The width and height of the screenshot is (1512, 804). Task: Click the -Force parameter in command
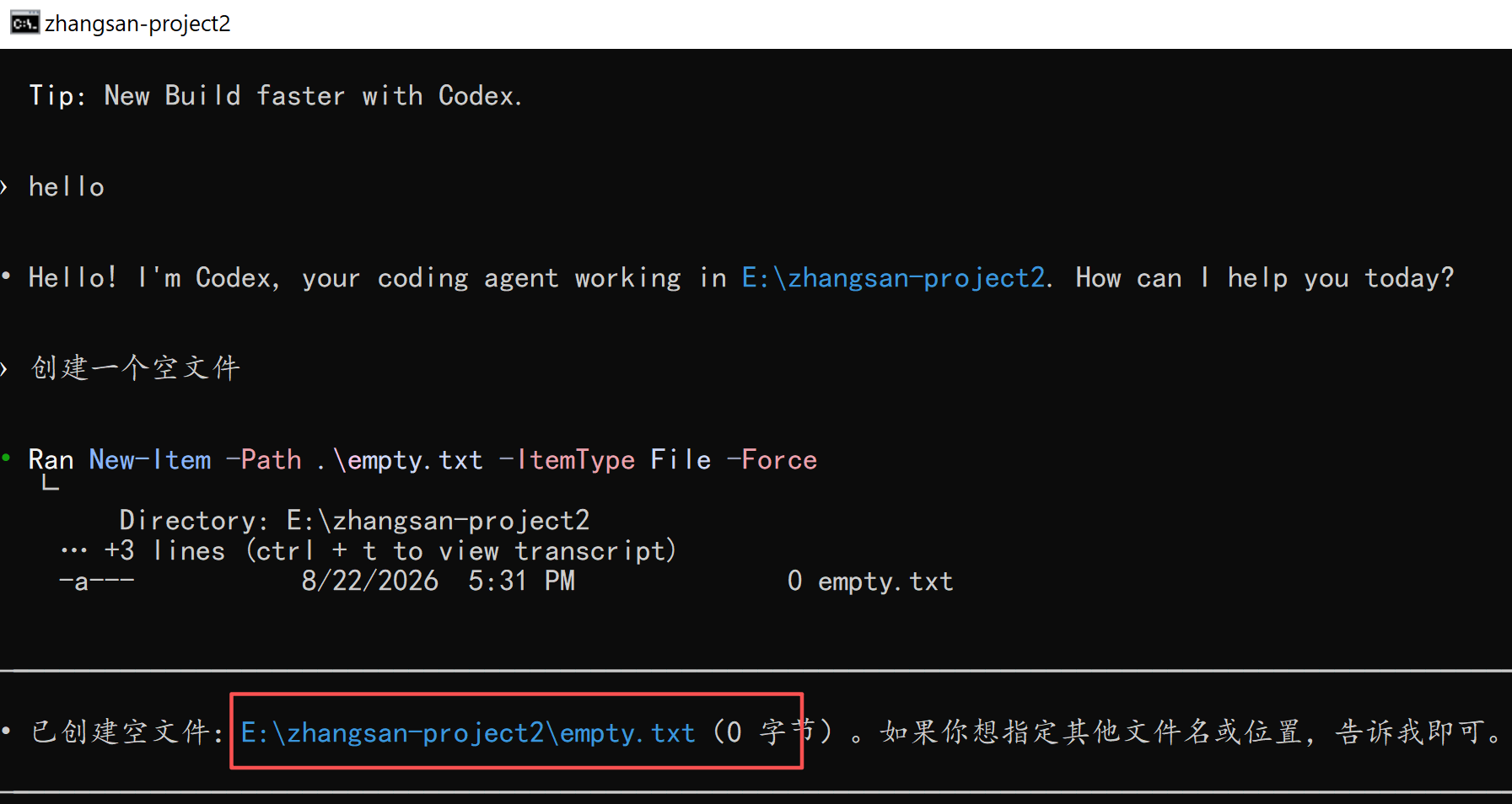(772, 460)
